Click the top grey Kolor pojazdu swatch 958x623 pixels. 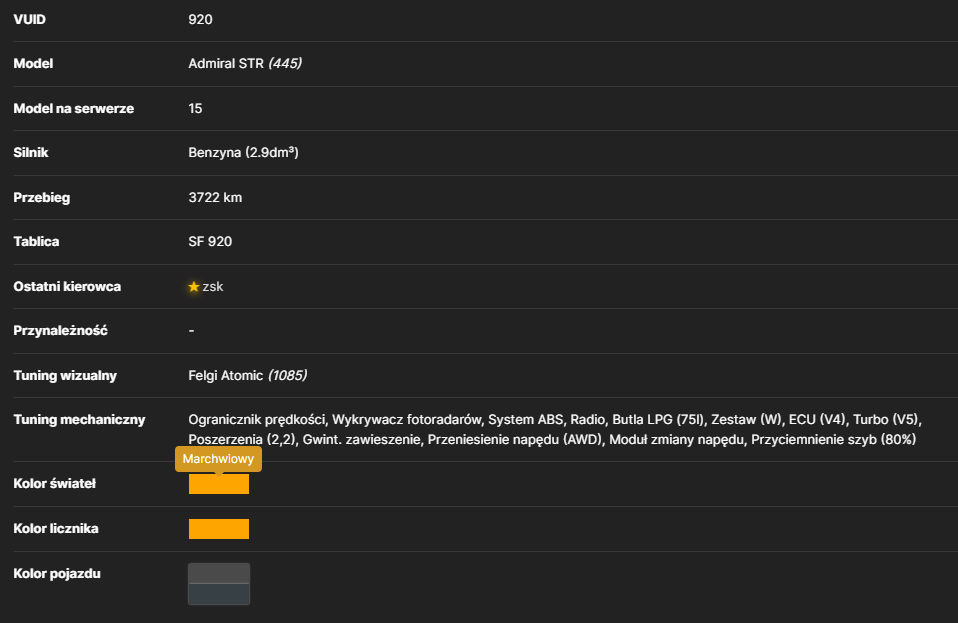coord(219,574)
